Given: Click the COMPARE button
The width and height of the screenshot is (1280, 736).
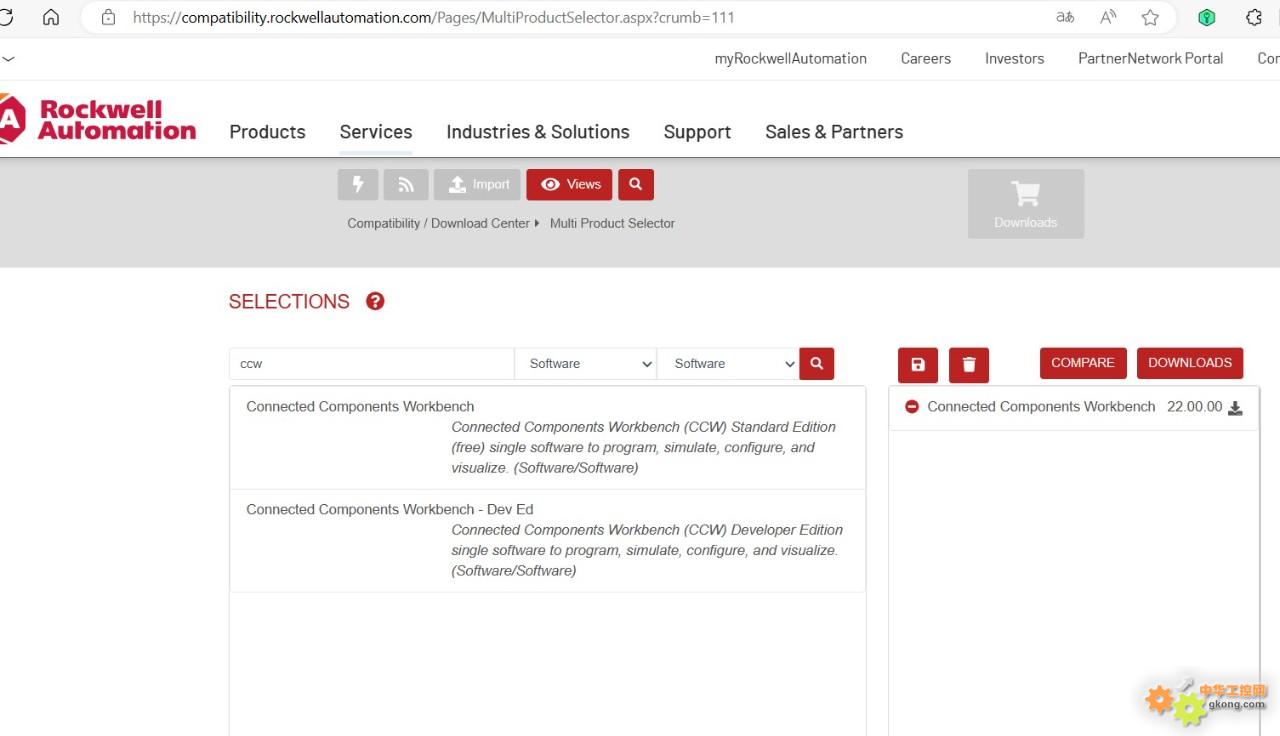Looking at the screenshot, I should (x=1083, y=363).
